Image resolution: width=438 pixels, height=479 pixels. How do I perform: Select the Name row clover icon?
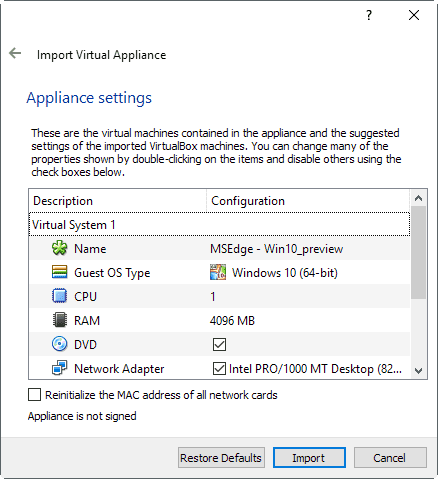tap(60, 248)
